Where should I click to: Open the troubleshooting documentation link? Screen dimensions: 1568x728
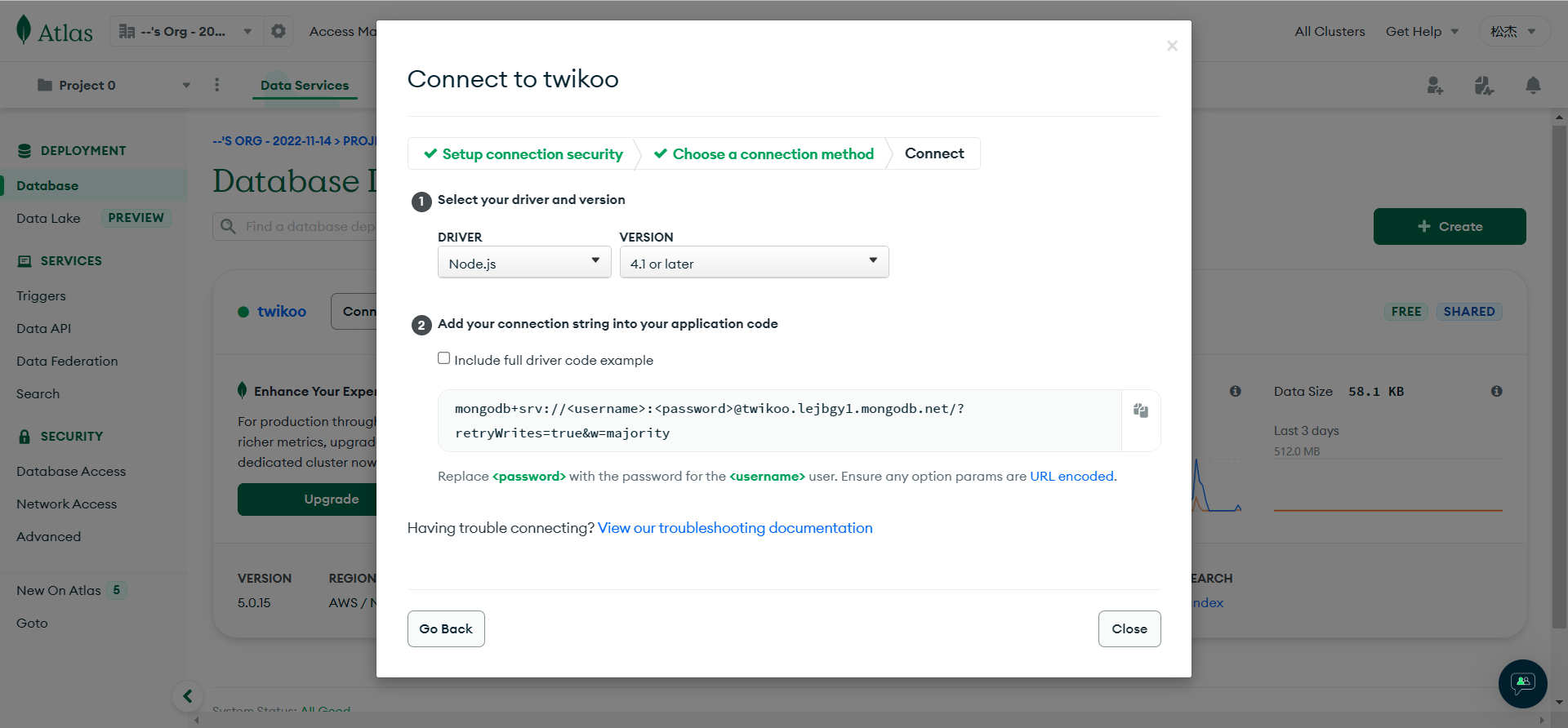point(735,528)
